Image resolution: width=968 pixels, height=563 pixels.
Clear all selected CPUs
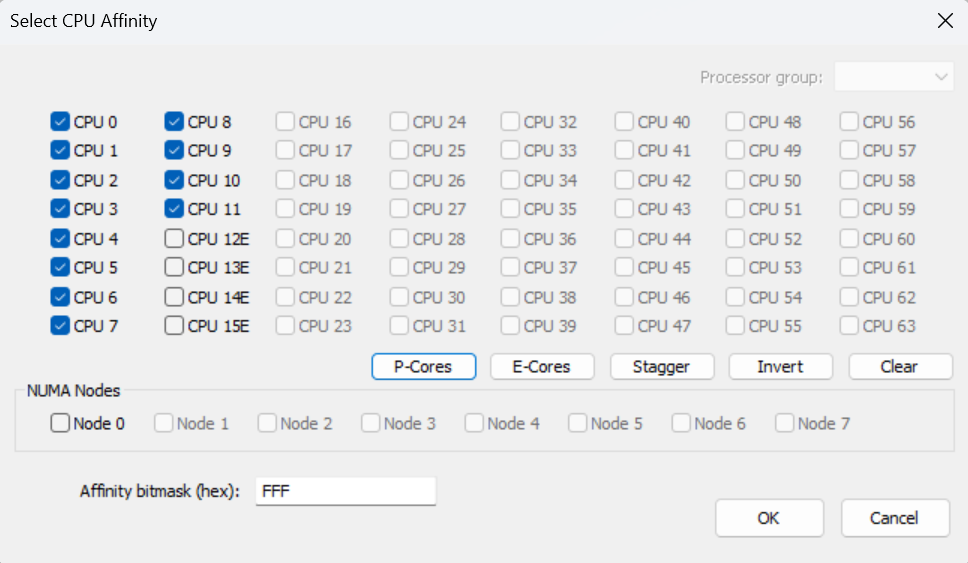[900, 367]
